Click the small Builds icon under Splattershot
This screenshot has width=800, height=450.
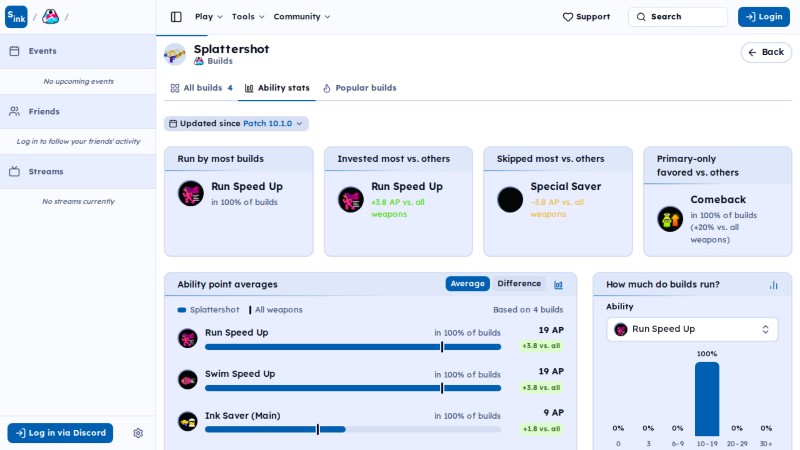pyautogui.click(x=198, y=61)
